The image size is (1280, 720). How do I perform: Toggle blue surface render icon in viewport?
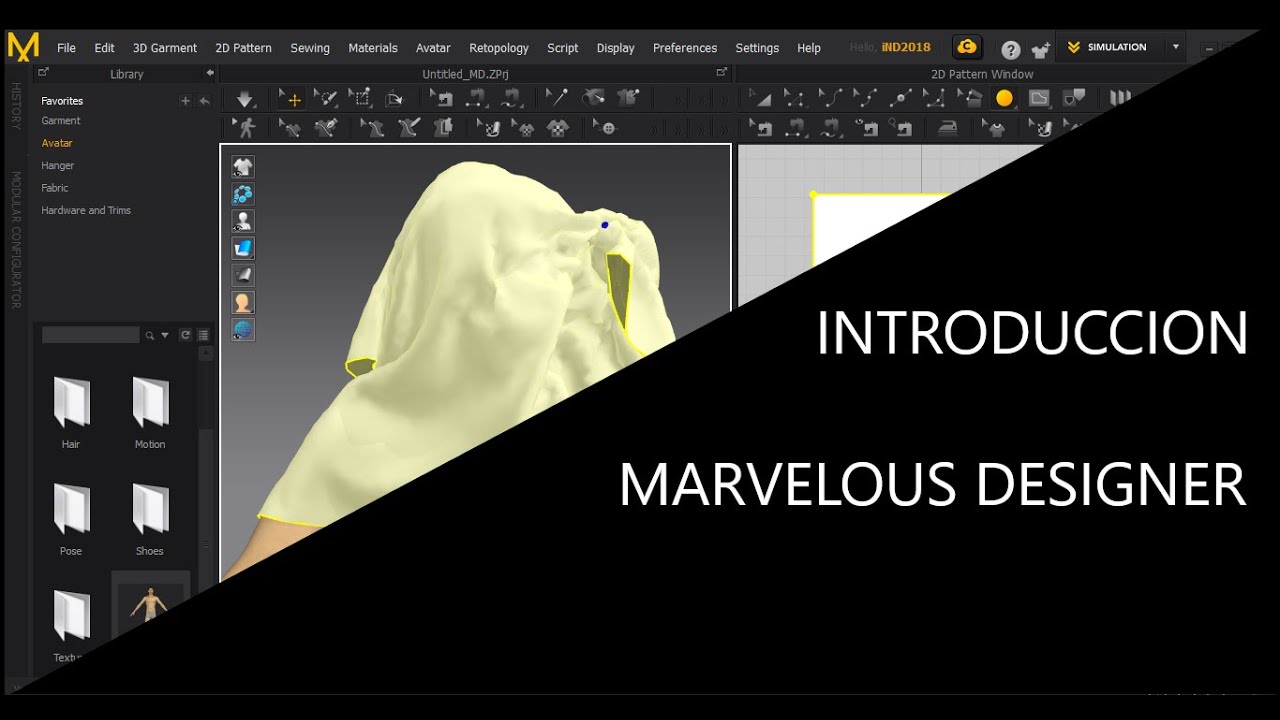(x=243, y=248)
